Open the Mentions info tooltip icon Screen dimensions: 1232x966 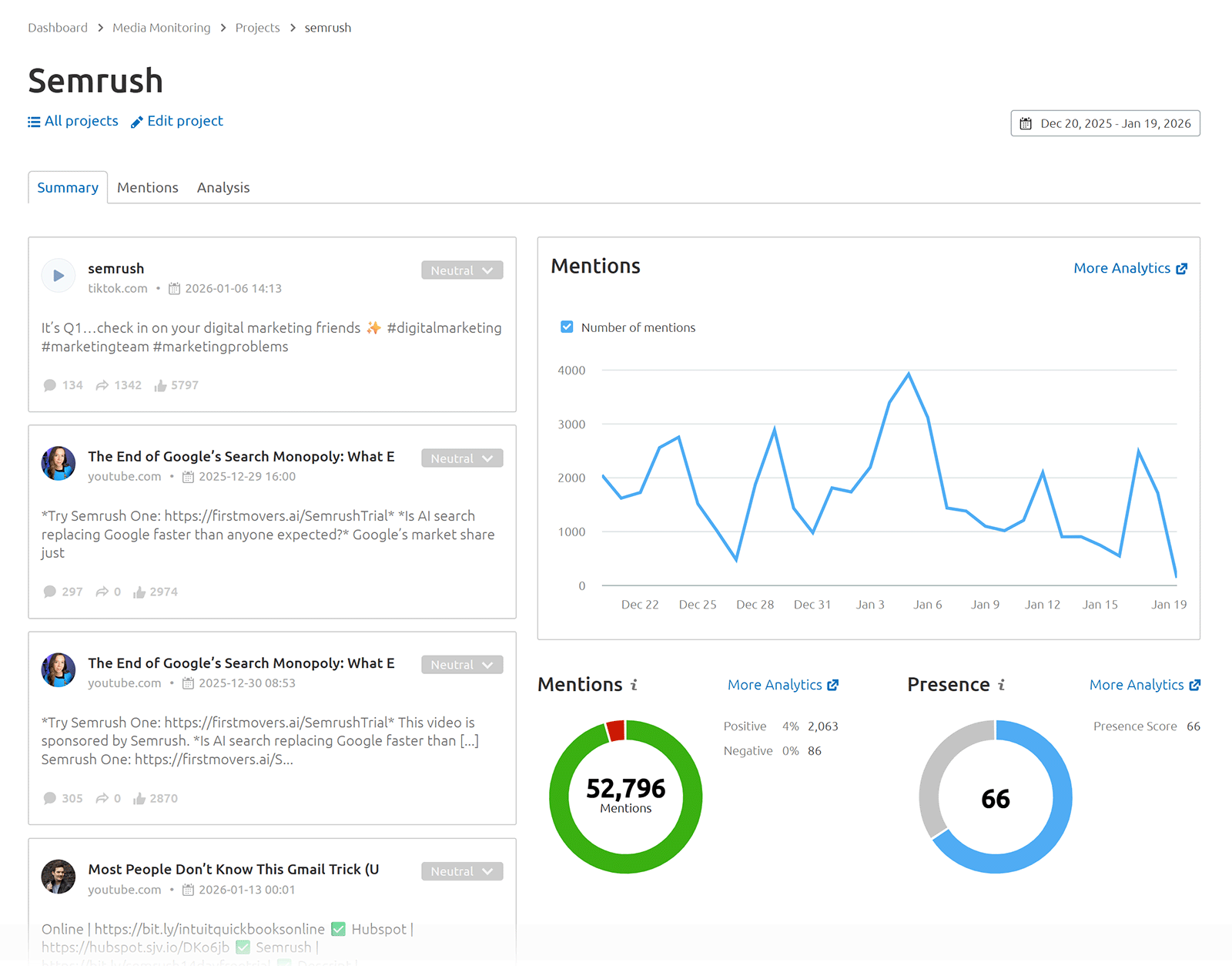pyautogui.click(x=634, y=684)
